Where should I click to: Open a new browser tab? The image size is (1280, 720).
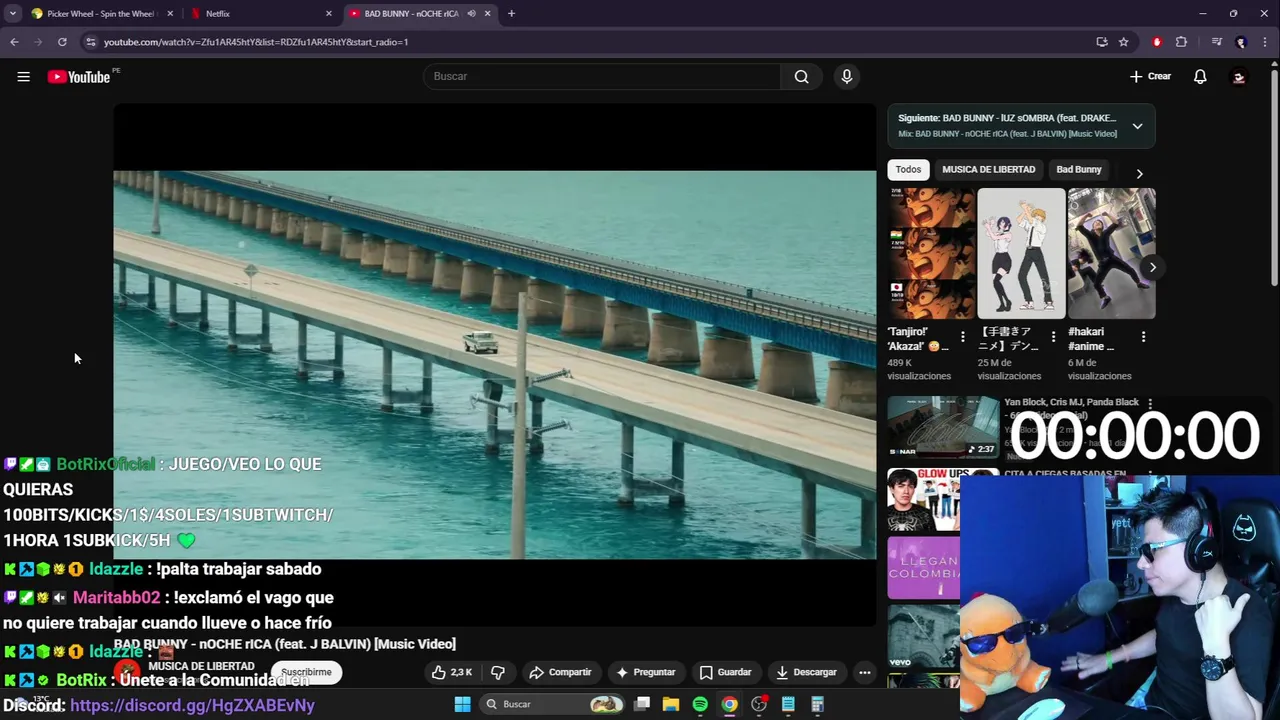[x=511, y=14]
